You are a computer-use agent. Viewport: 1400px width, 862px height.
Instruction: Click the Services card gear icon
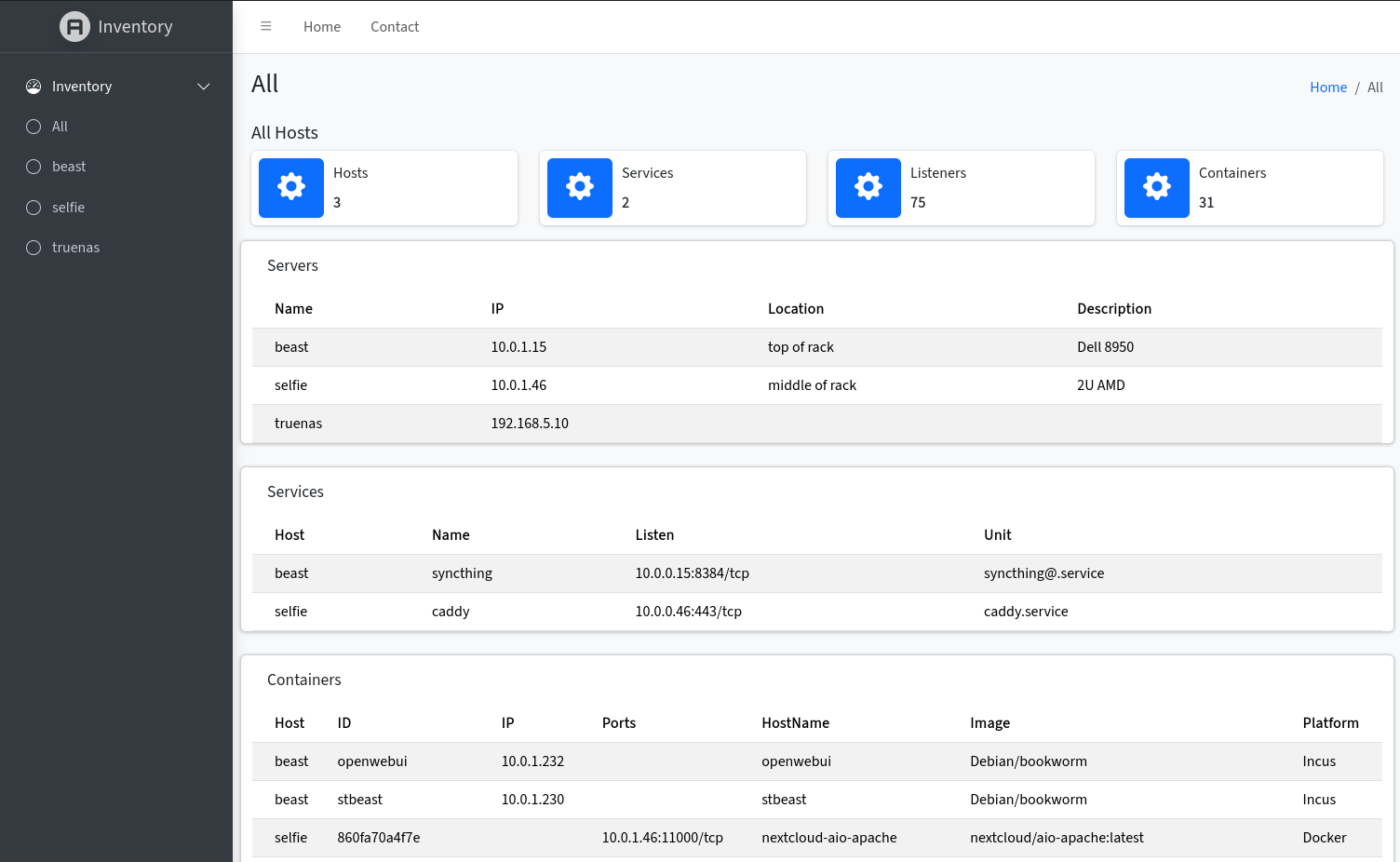[579, 187]
